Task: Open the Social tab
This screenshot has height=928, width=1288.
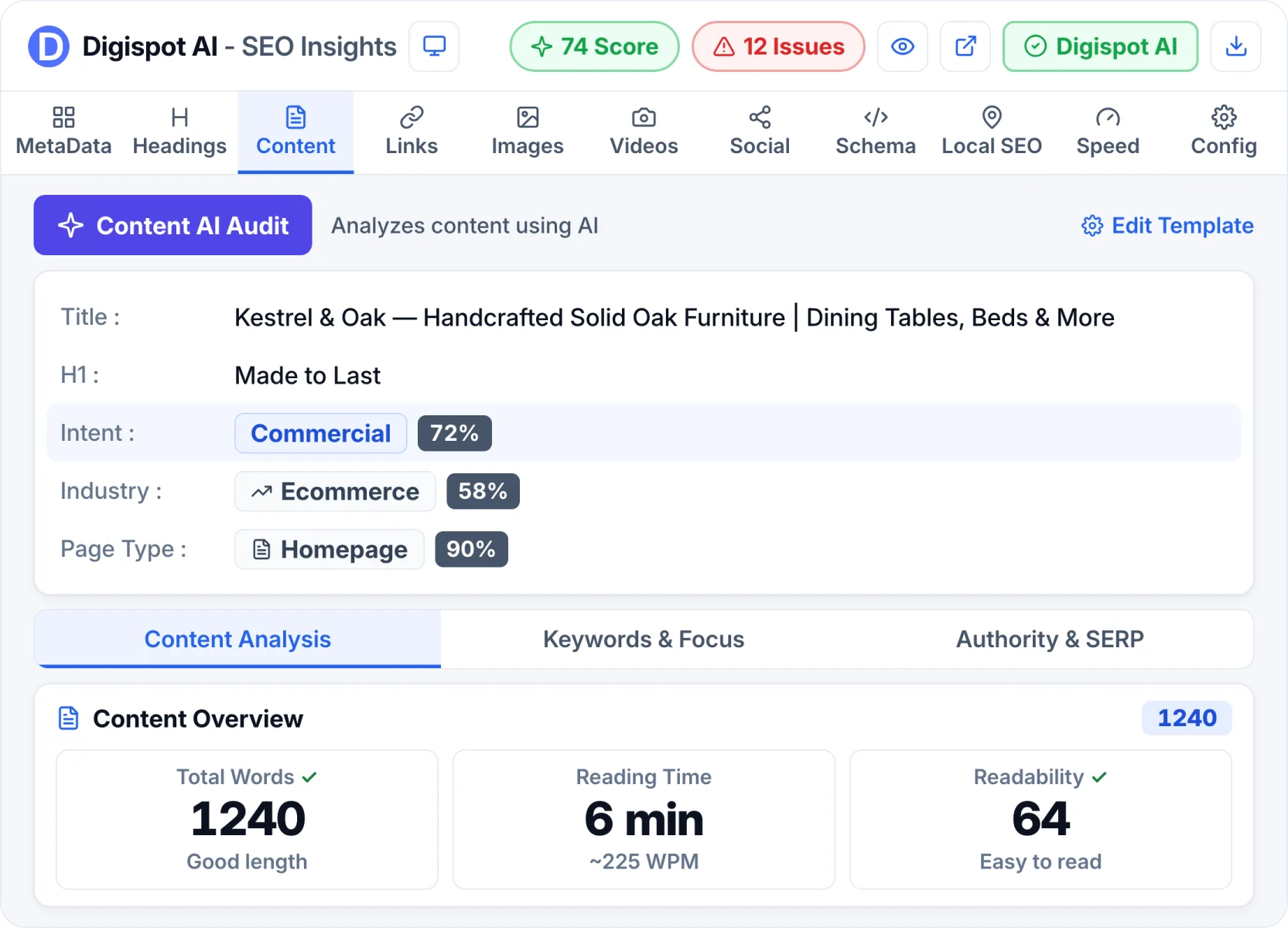Action: 760,132
